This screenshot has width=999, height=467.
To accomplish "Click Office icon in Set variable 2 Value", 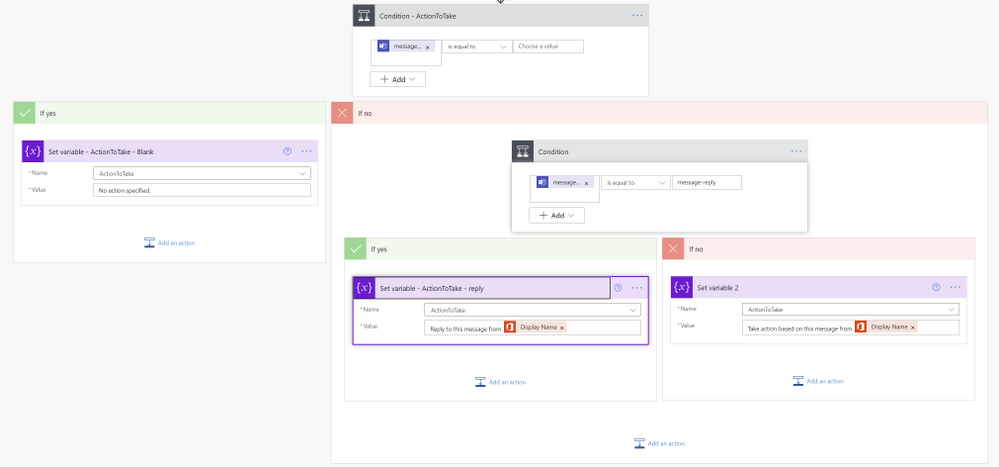I will 861,327.
